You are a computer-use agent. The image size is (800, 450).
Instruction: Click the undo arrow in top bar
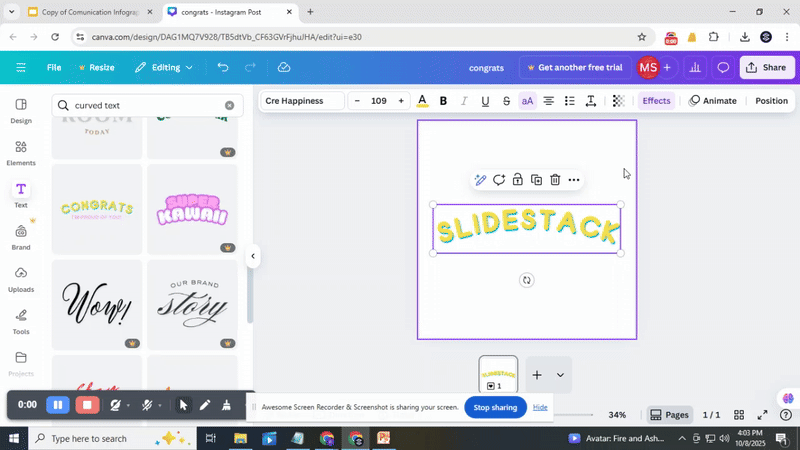tap(222, 68)
